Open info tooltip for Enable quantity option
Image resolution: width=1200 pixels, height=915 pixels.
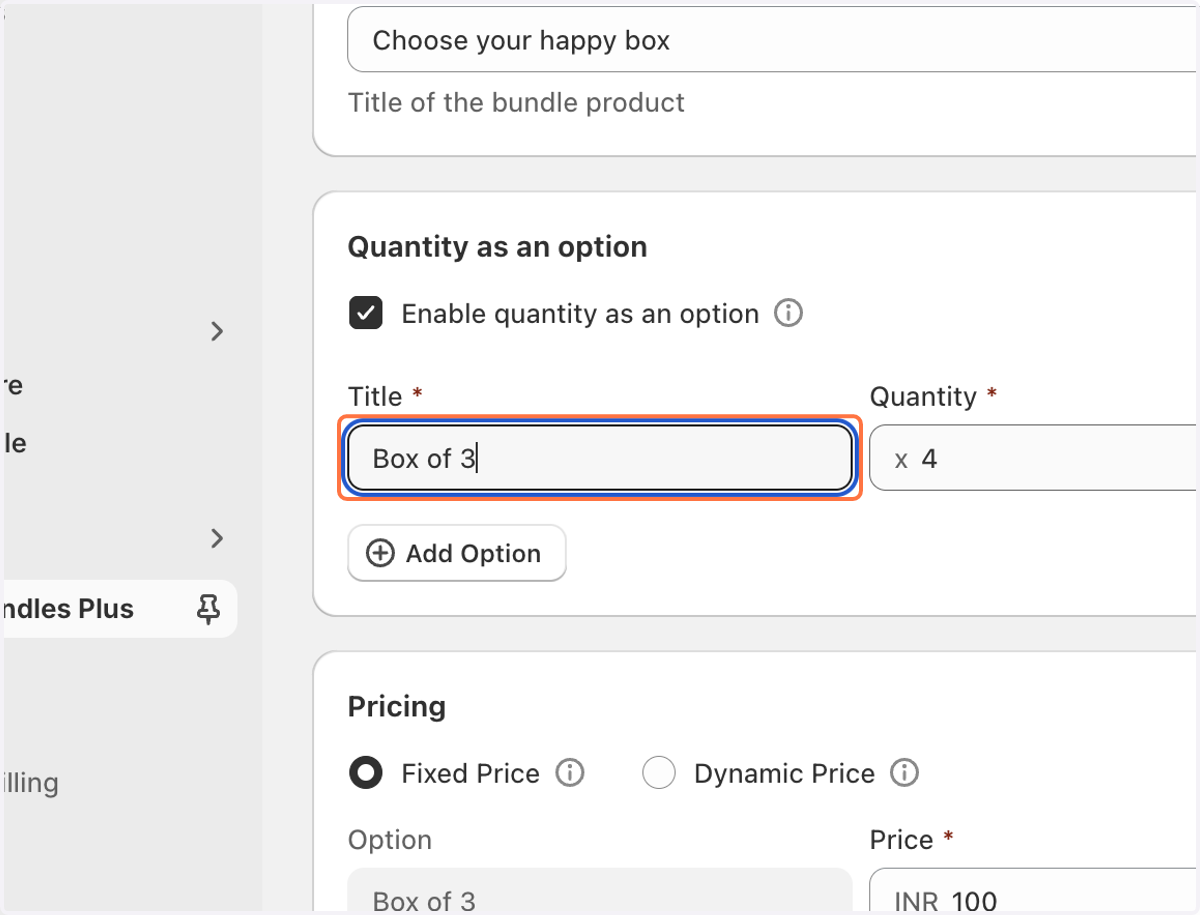(789, 314)
